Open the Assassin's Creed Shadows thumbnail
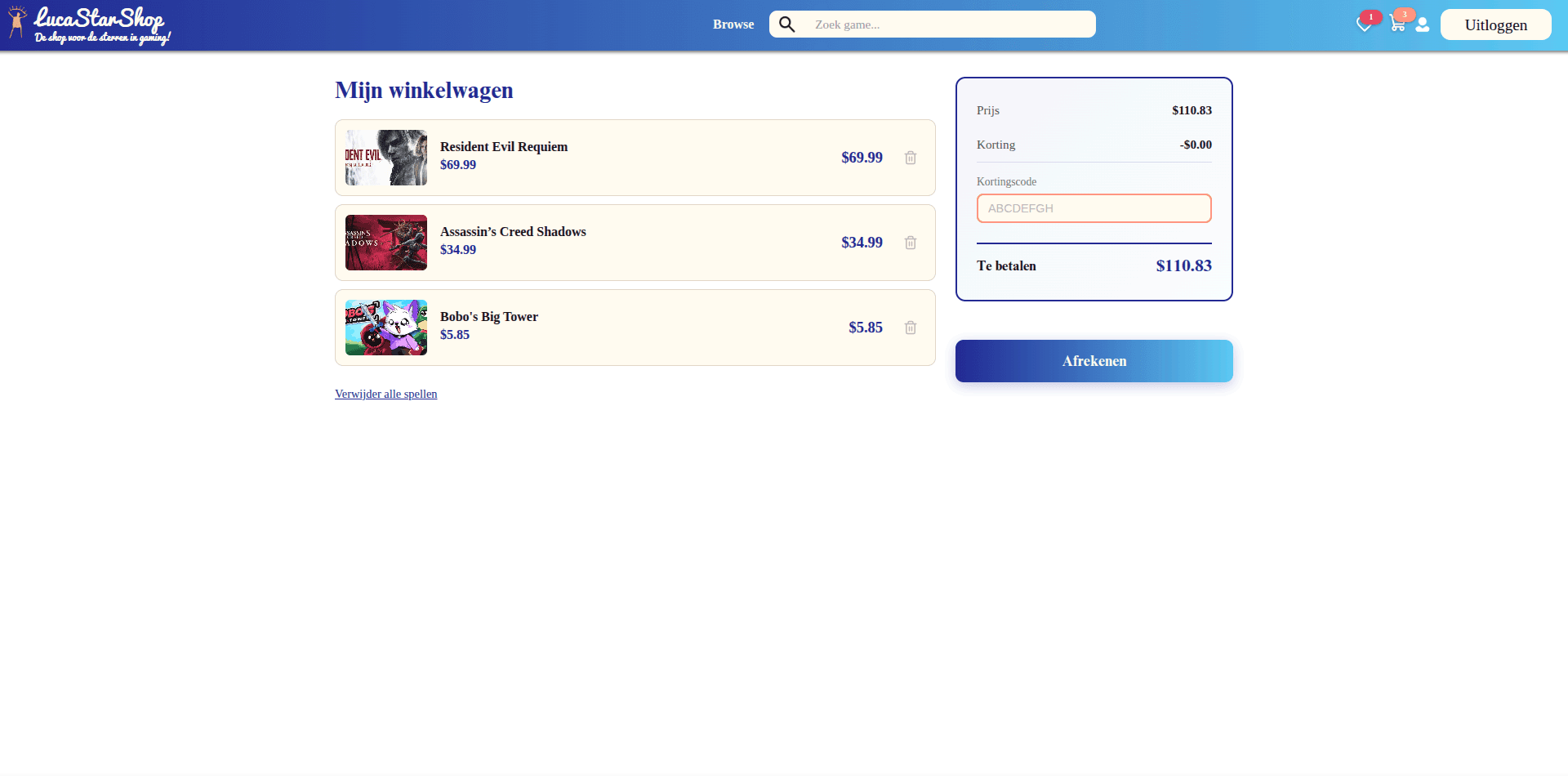The height and width of the screenshot is (776, 1568). coord(386,243)
